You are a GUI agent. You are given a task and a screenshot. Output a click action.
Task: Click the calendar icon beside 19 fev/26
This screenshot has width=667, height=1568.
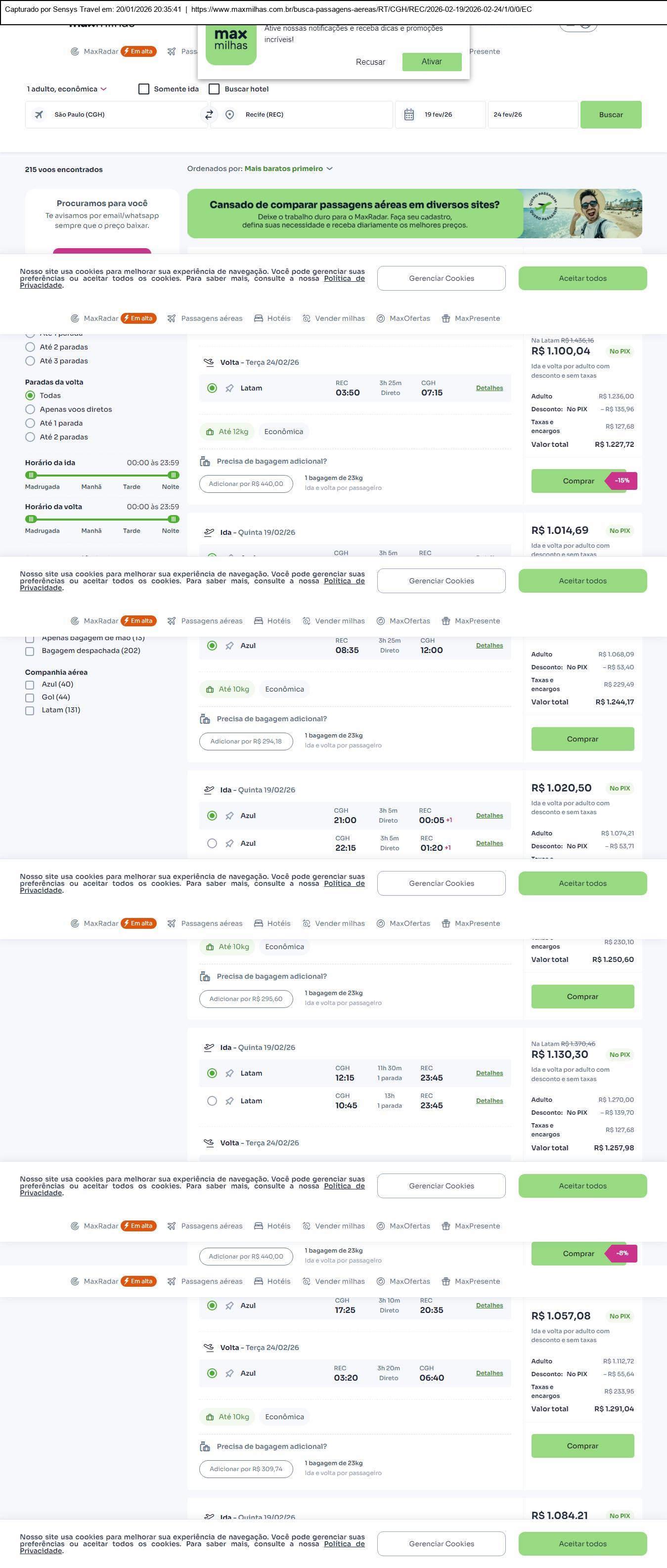(x=409, y=114)
